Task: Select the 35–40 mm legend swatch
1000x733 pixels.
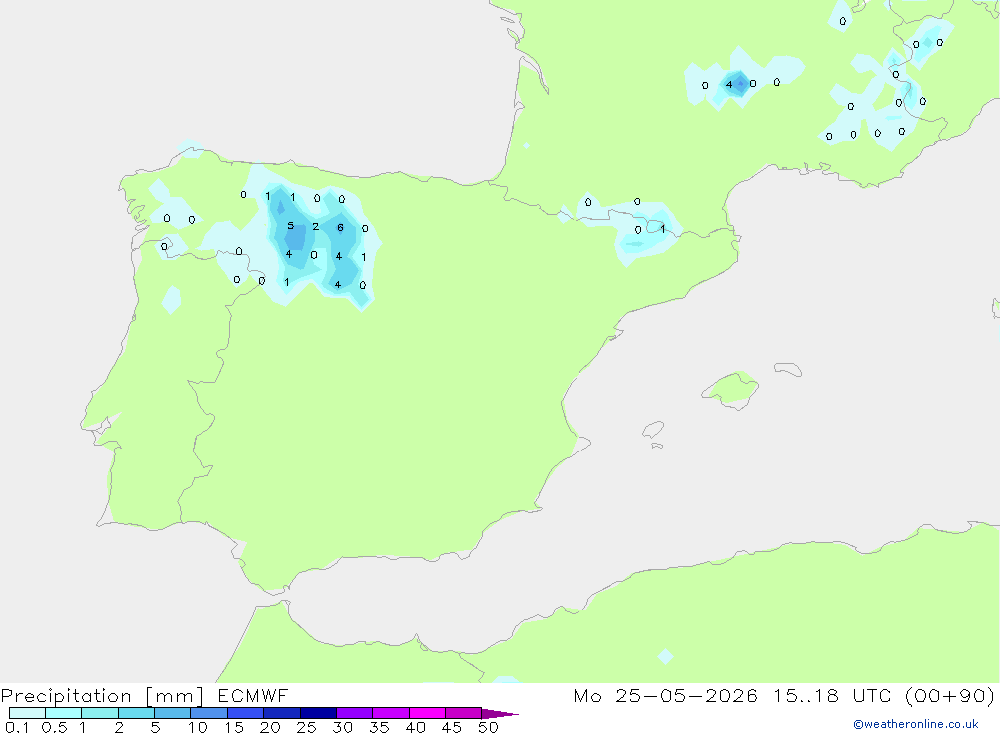Action: 390,713
